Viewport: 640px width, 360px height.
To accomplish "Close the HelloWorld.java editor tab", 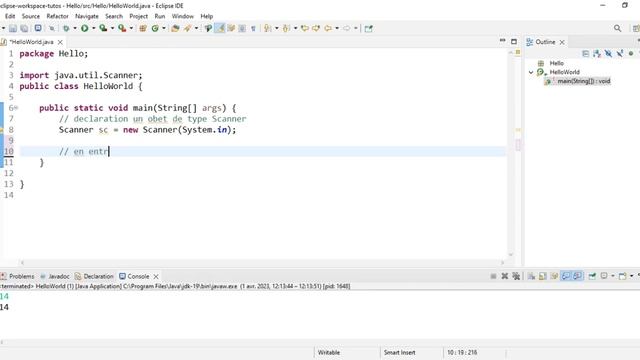I will [x=60, y=42].
